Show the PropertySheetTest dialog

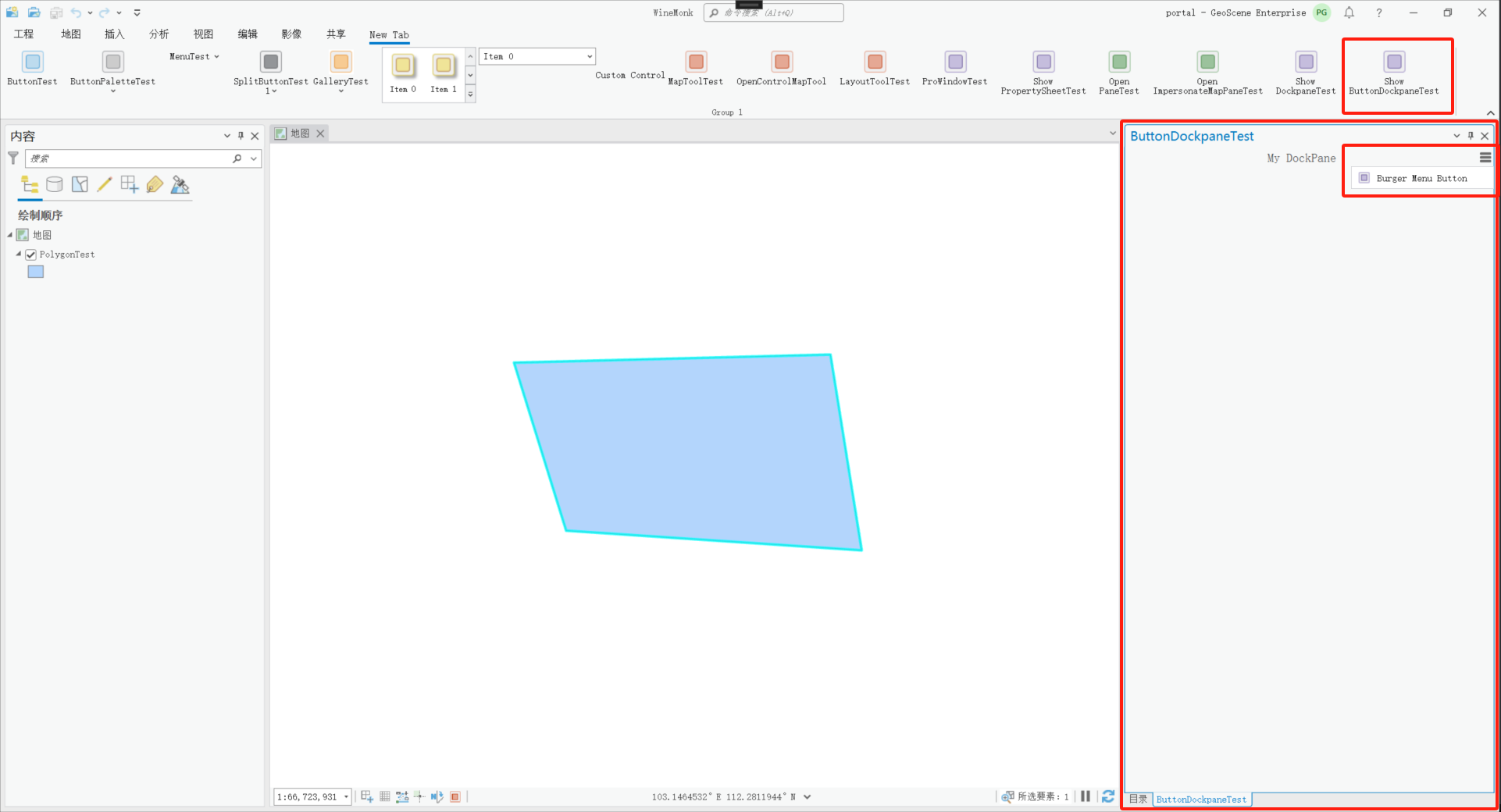(x=1043, y=73)
